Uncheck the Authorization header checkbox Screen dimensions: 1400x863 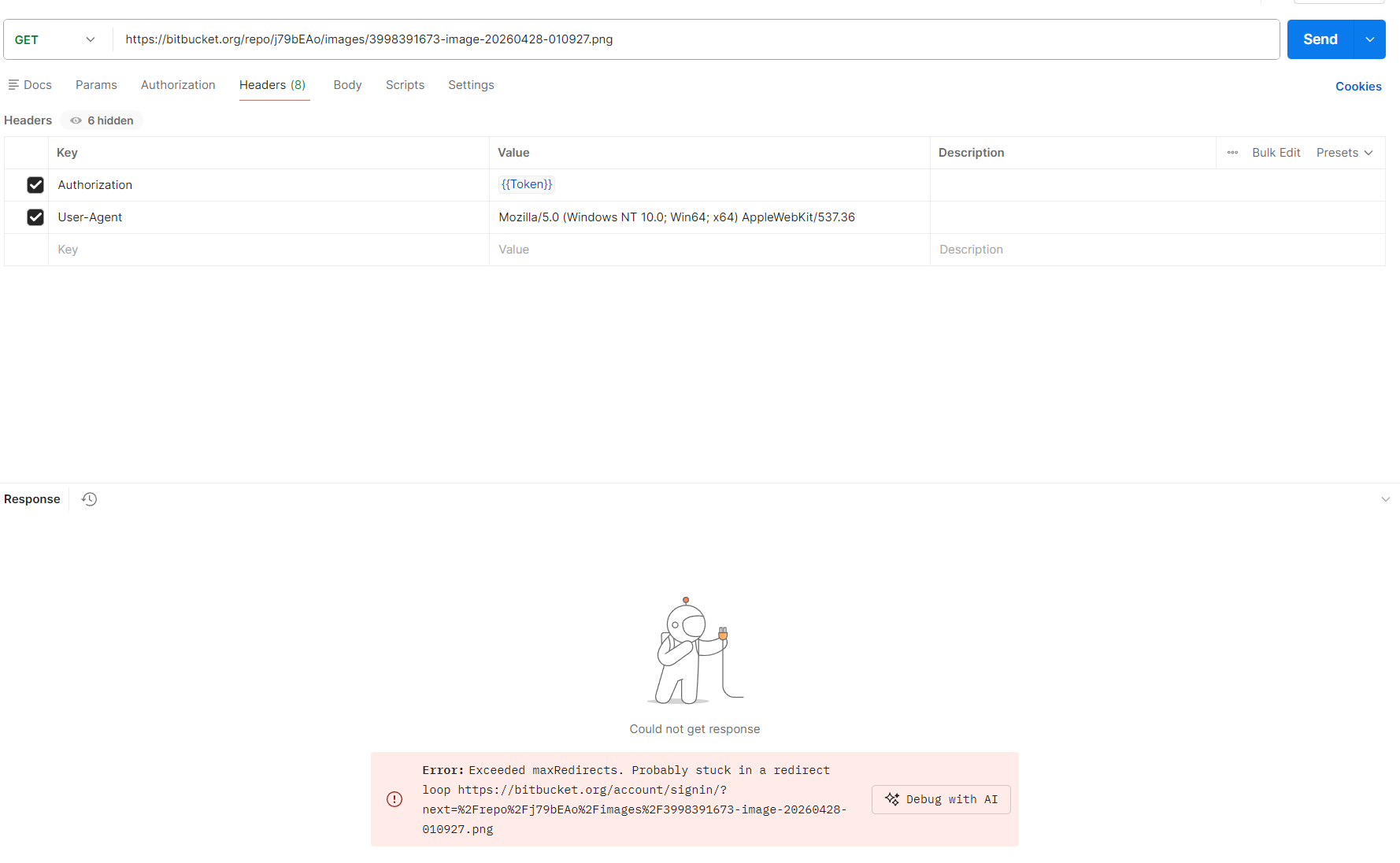(35, 185)
